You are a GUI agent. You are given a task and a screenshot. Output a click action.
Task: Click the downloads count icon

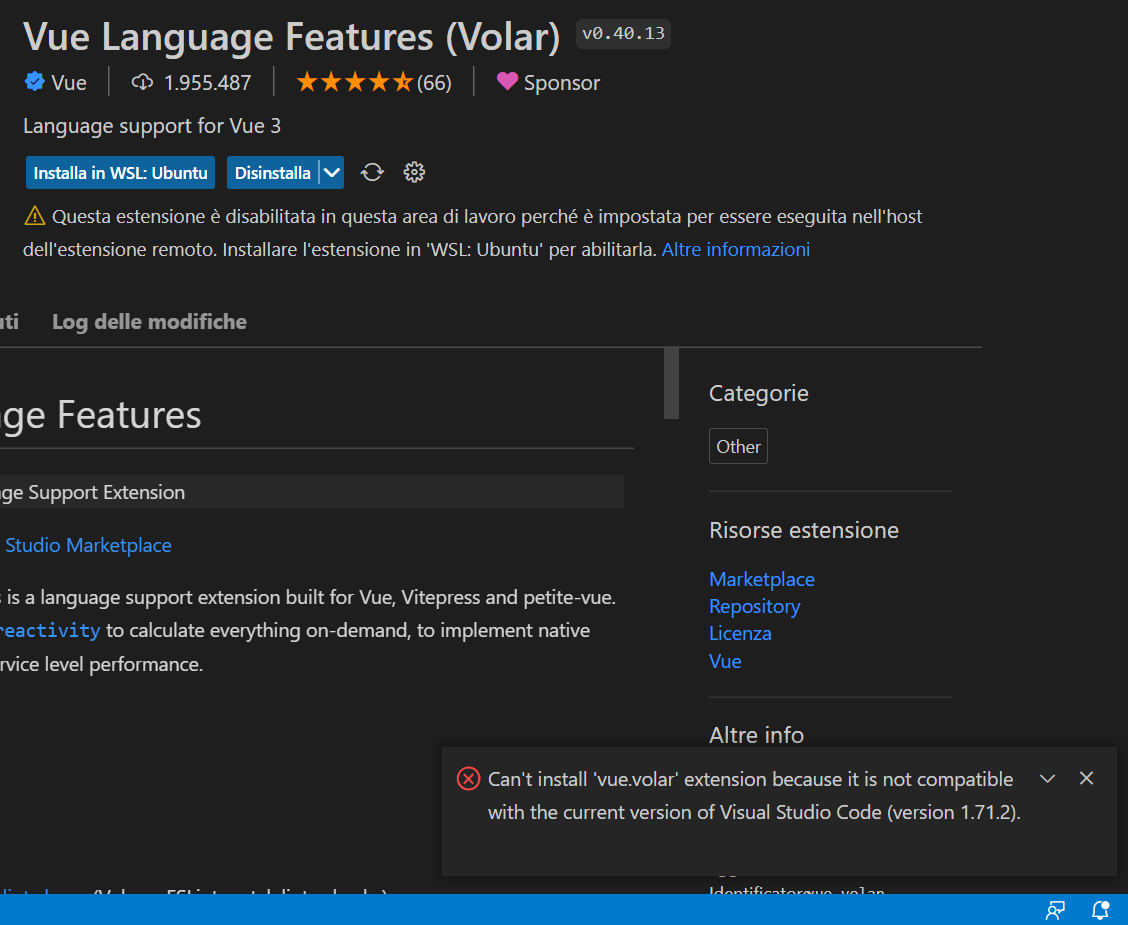[141, 82]
